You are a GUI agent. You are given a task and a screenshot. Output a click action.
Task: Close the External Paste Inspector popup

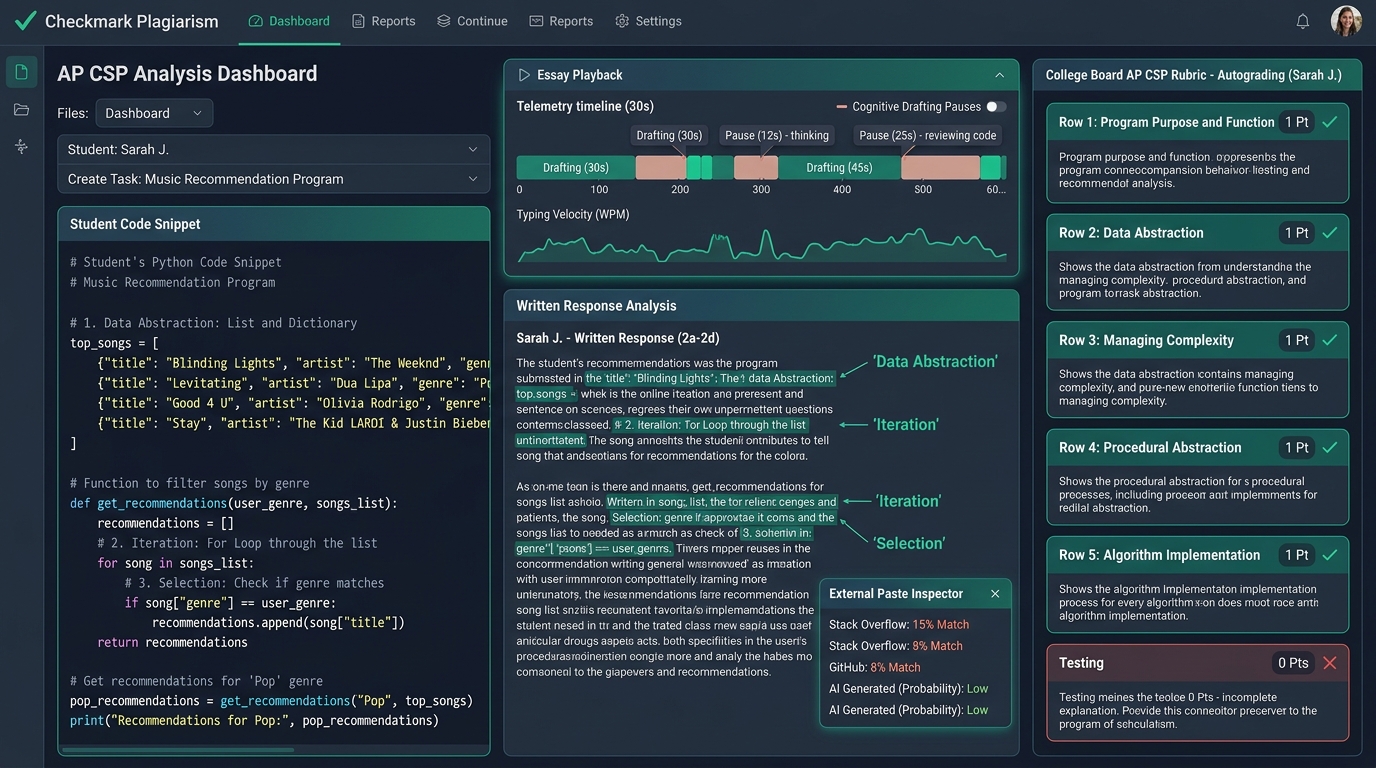pyautogui.click(x=995, y=594)
